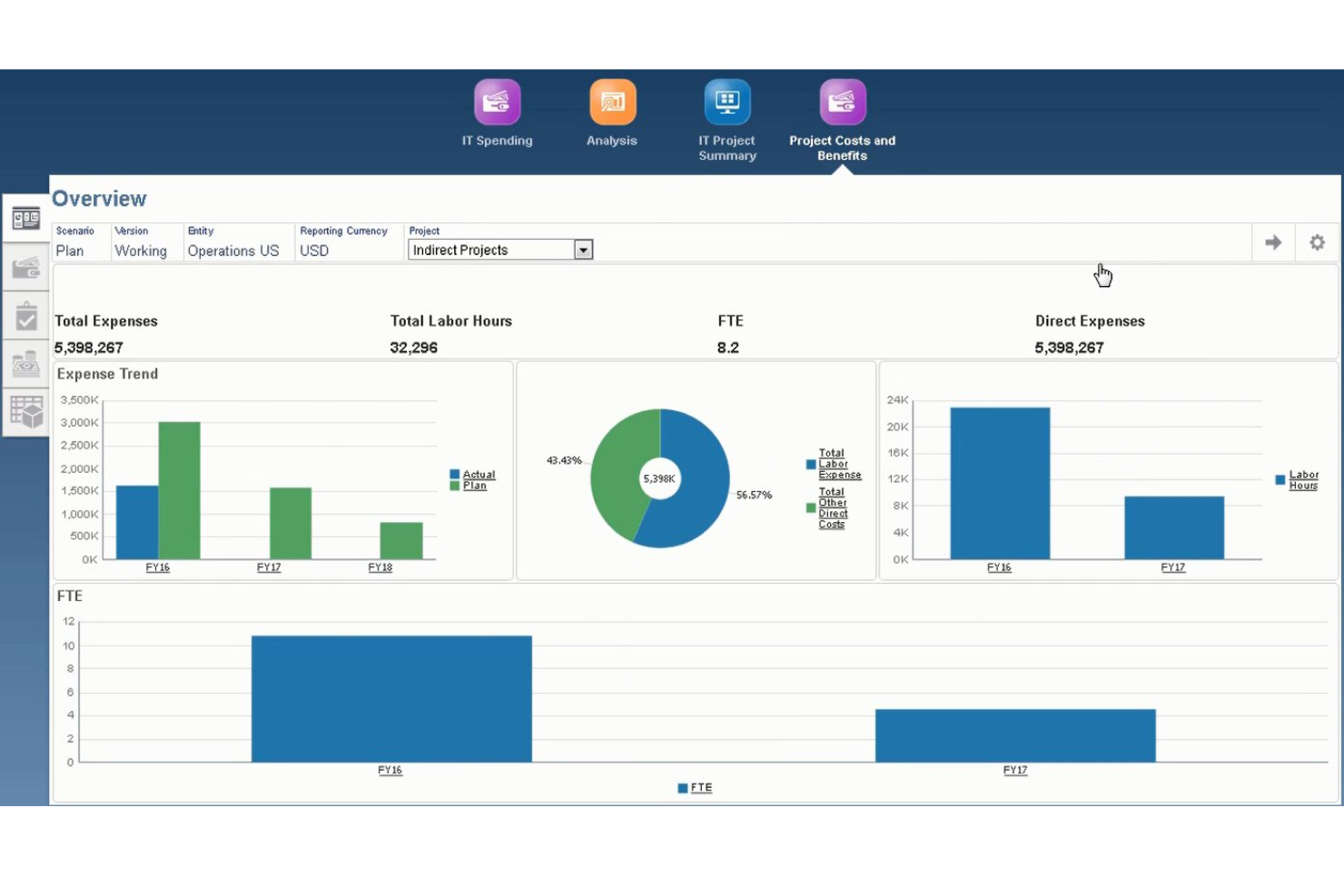This screenshot has width=1344, height=896.
Task: Open Total Labor Expense legend link
Action: (x=838, y=464)
